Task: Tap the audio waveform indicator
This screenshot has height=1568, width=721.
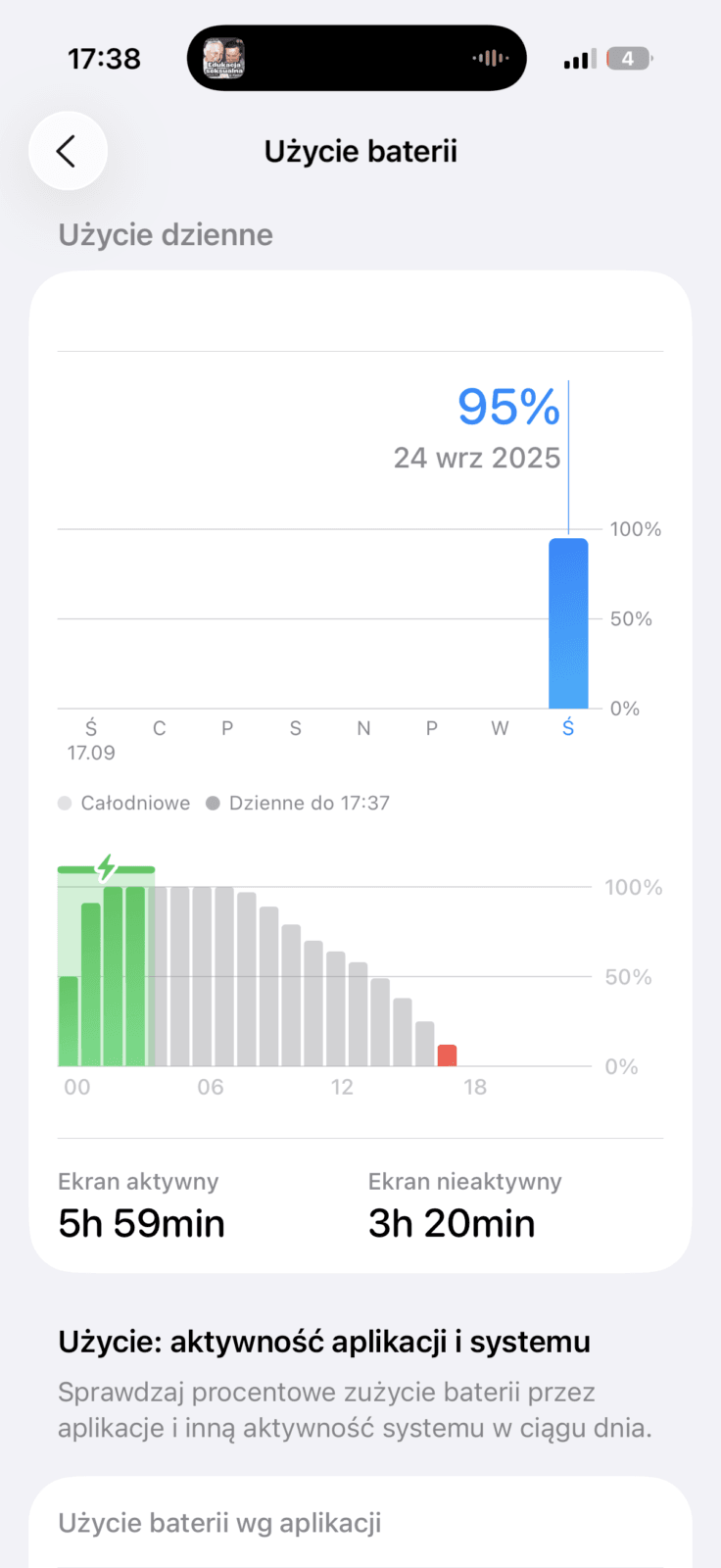Action: [x=490, y=59]
